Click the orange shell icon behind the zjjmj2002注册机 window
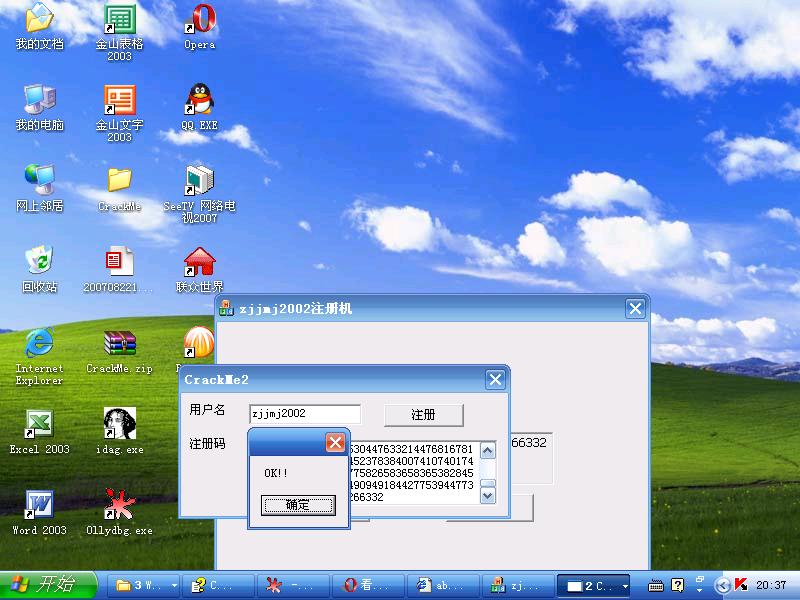 [199, 342]
